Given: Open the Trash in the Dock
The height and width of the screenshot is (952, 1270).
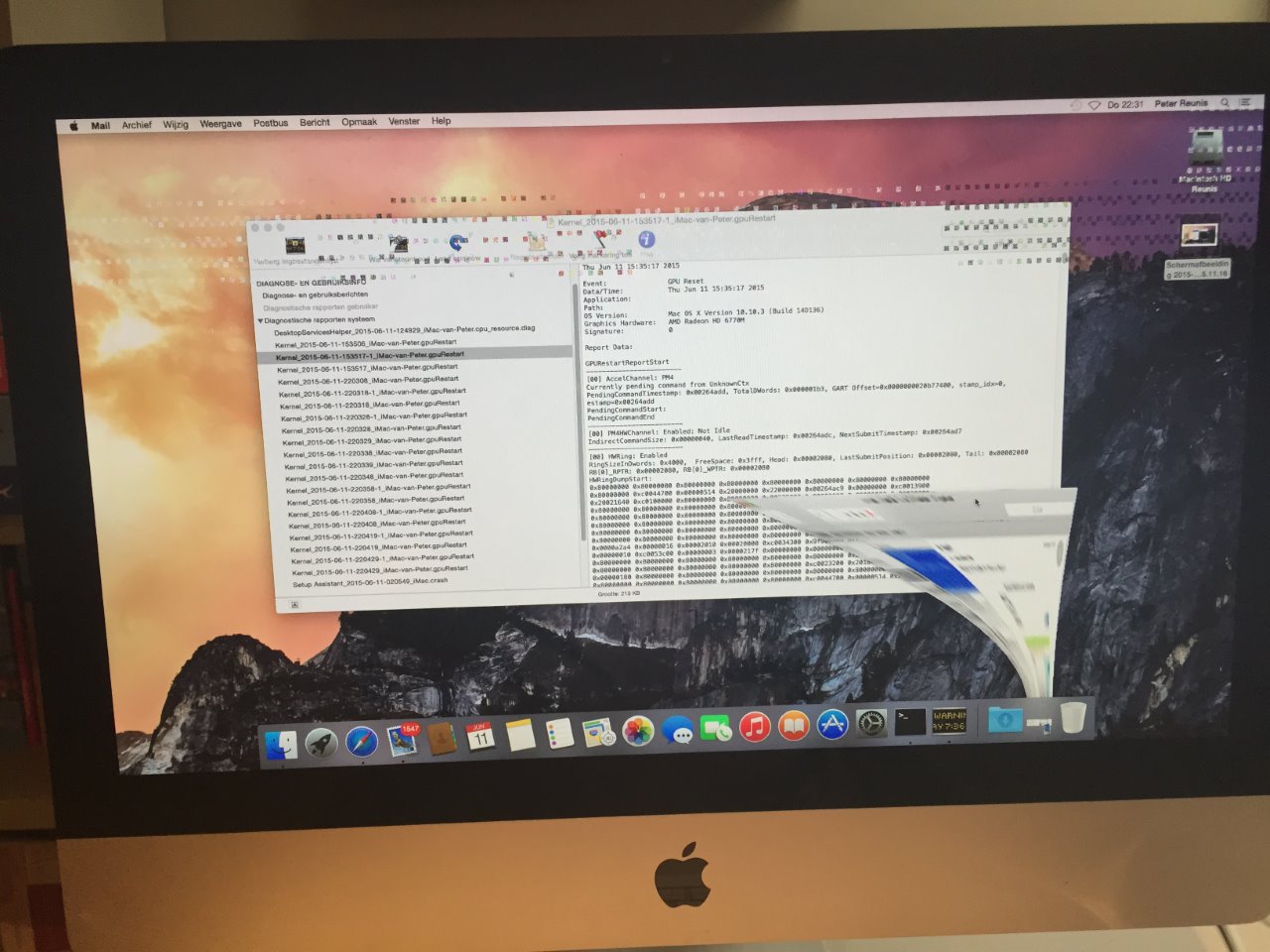Looking at the screenshot, I should click(x=1073, y=716).
